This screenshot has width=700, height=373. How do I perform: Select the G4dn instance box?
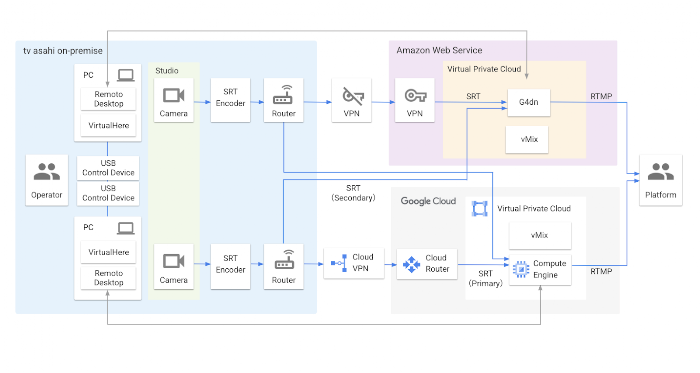529,102
